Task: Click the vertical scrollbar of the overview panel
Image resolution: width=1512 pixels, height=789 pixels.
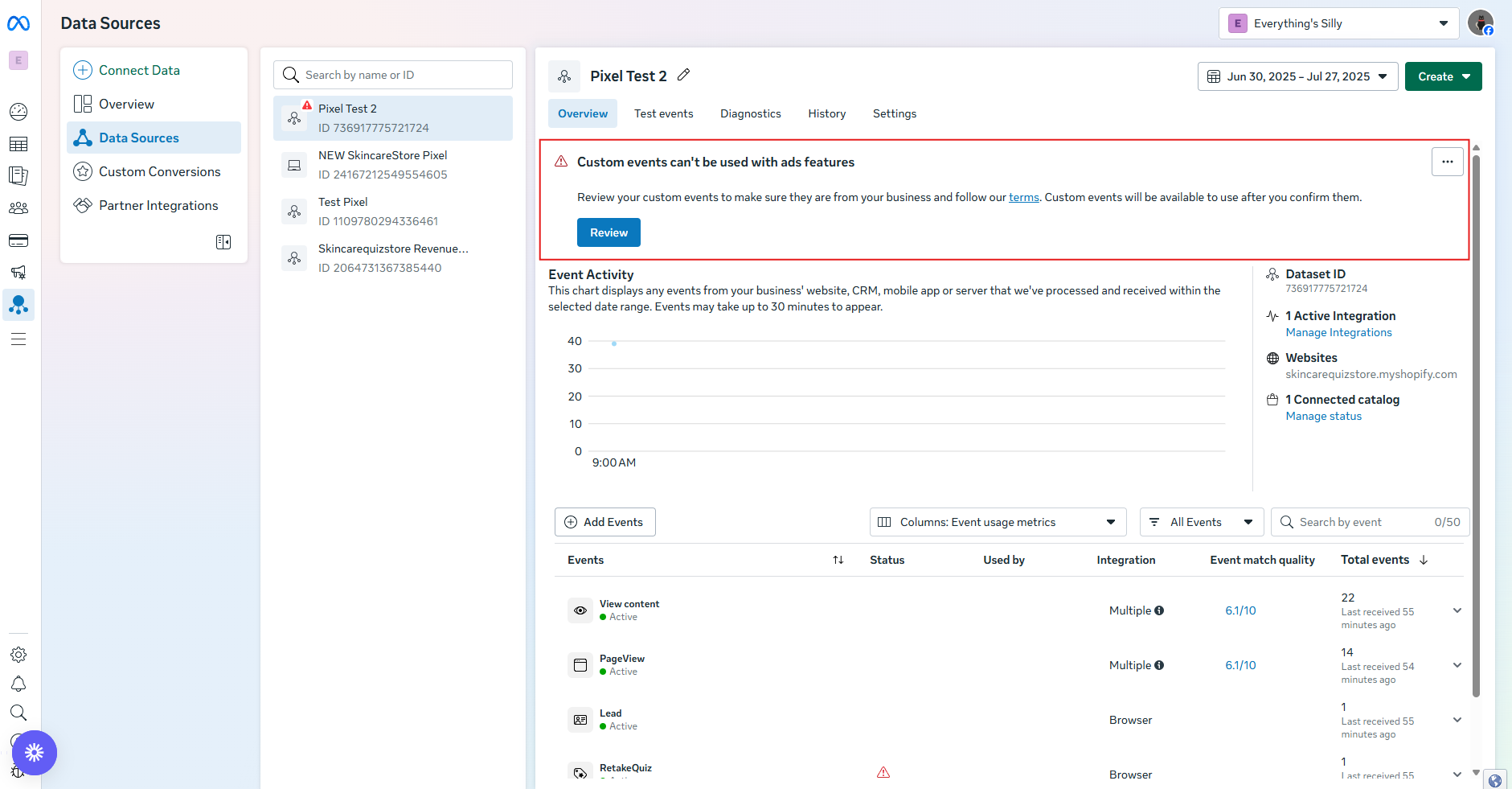Action: (1476, 426)
